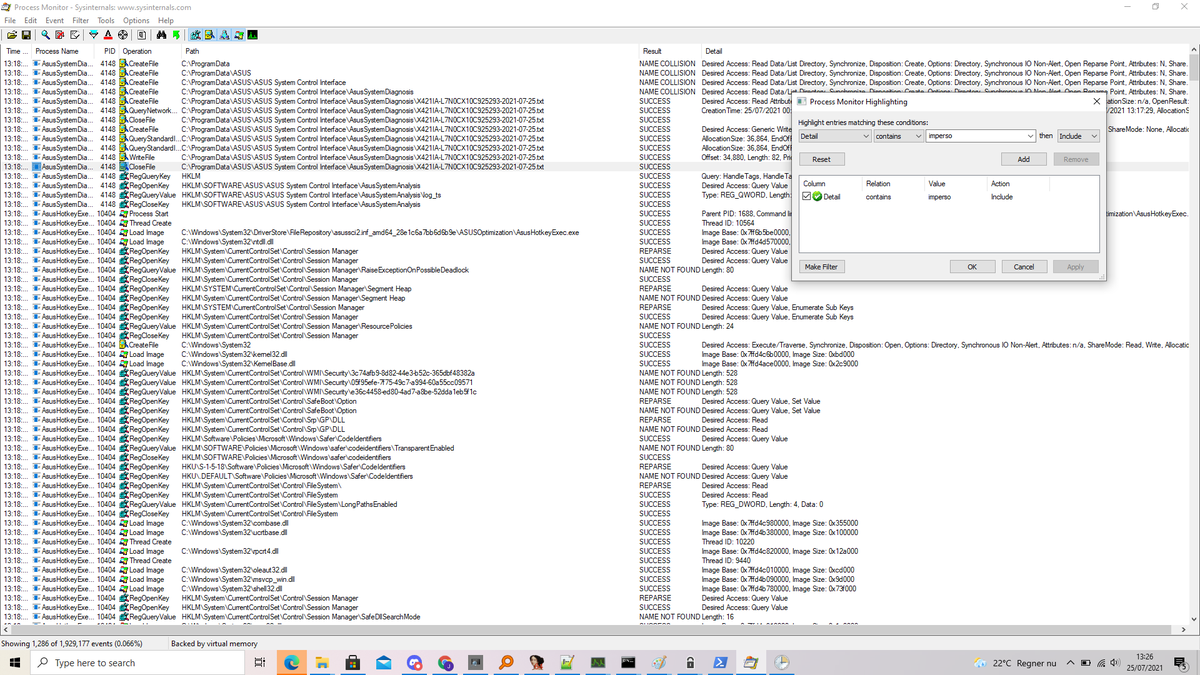Screen dimensions: 1200x675
Task: Save events with the floppy disk icon
Action: tap(26, 35)
